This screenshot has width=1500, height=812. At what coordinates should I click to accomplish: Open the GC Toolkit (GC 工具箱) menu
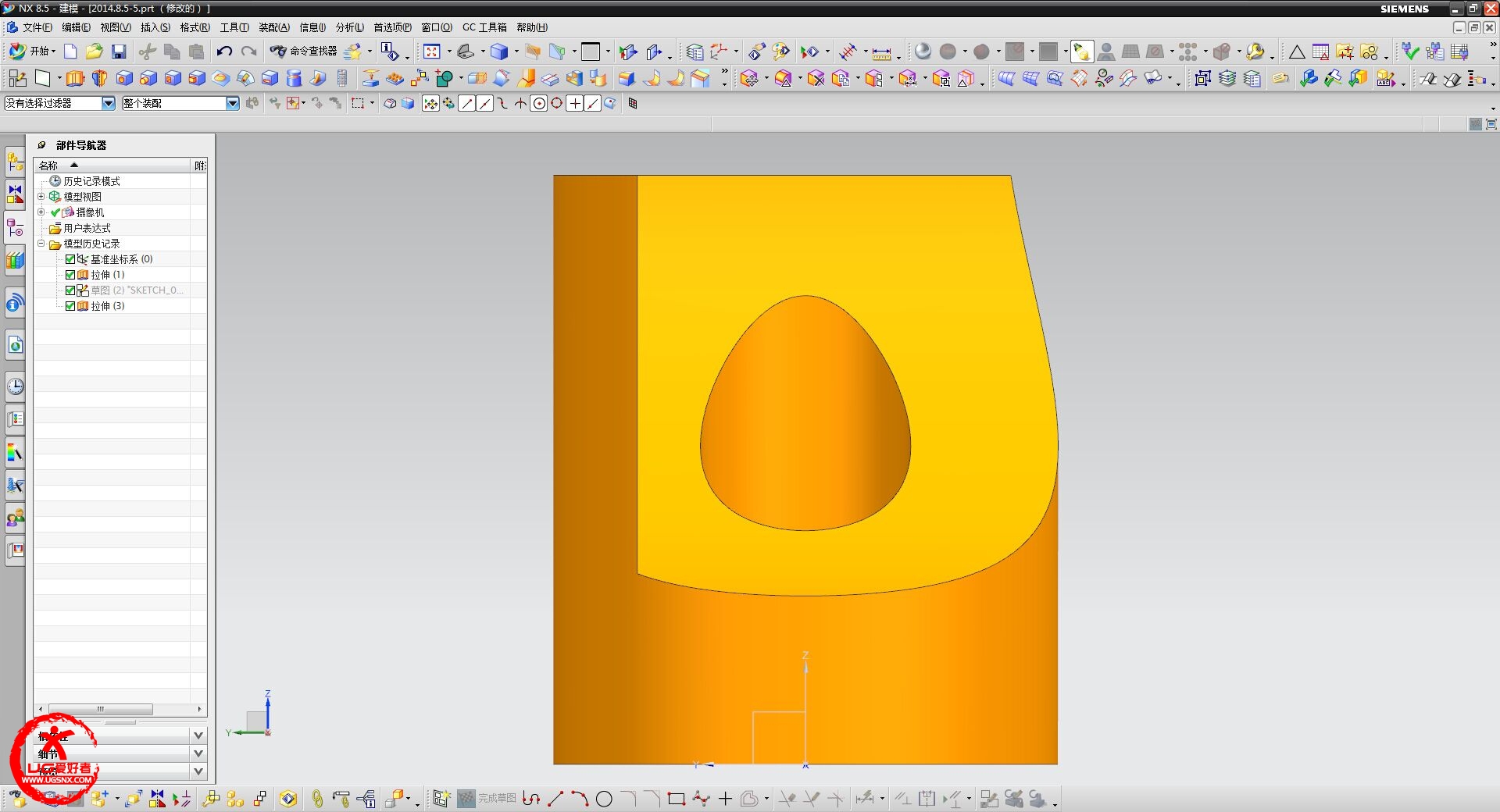point(484,27)
